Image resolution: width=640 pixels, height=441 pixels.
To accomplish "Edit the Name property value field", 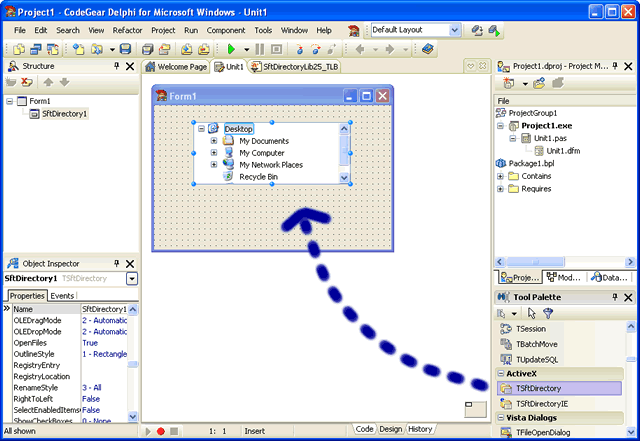I will [x=104, y=309].
